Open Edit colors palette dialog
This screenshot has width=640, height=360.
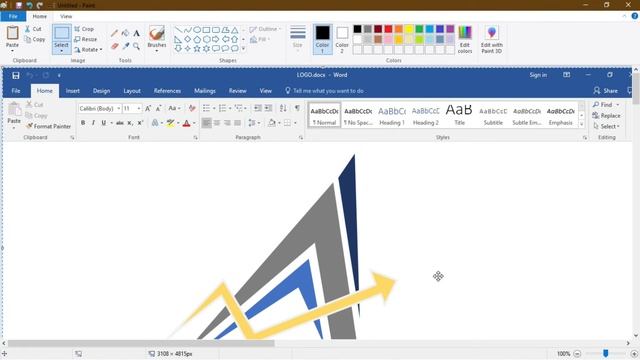pyautogui.click(x=465, y=39)
